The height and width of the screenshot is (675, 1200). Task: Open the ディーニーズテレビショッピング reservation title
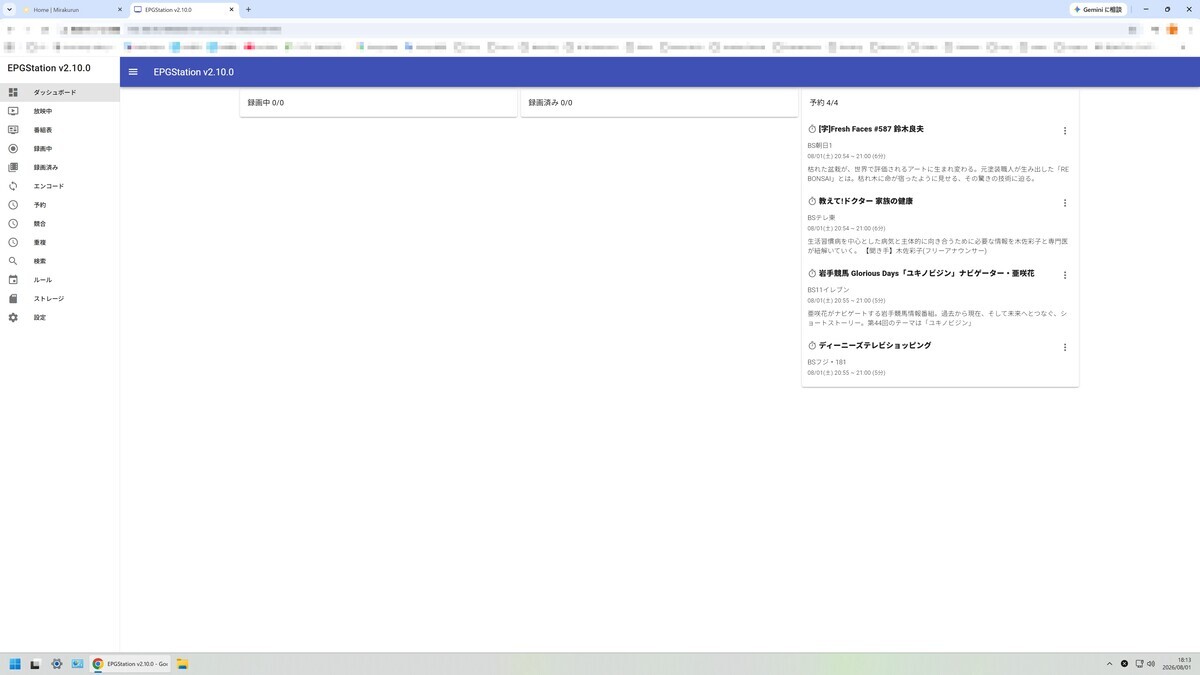(875, 345)
